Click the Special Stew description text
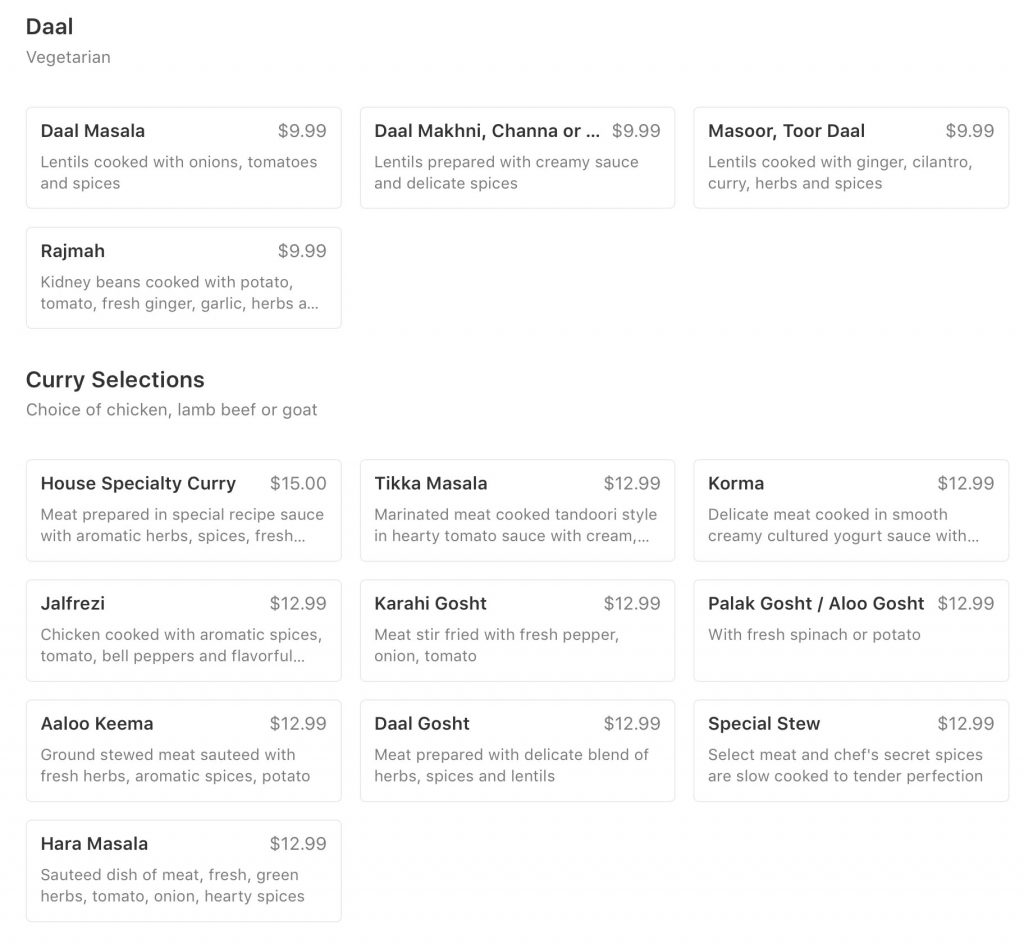 pyautogui.click(x=845, y=765)
